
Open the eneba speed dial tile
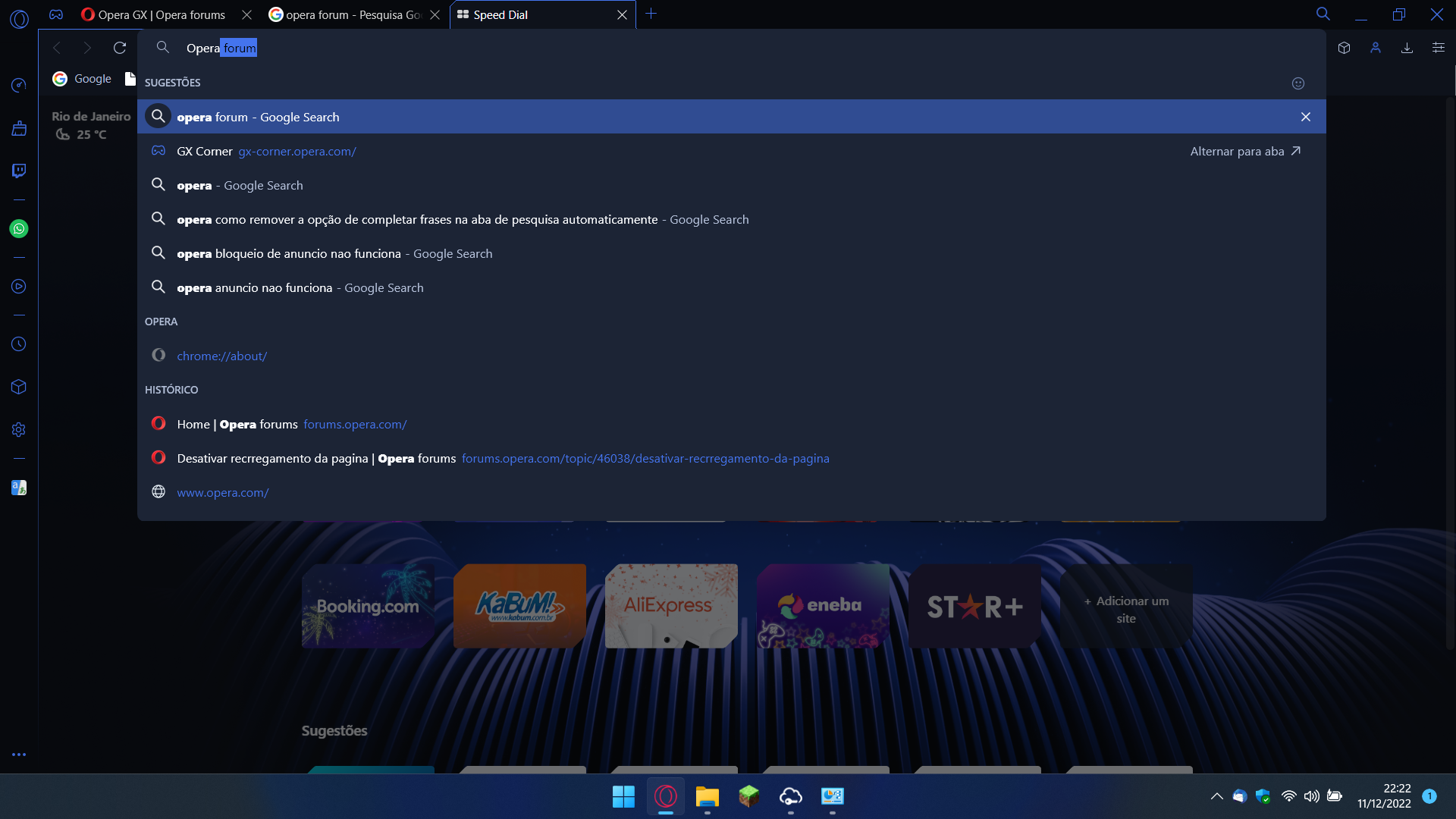tap(823, 606)
